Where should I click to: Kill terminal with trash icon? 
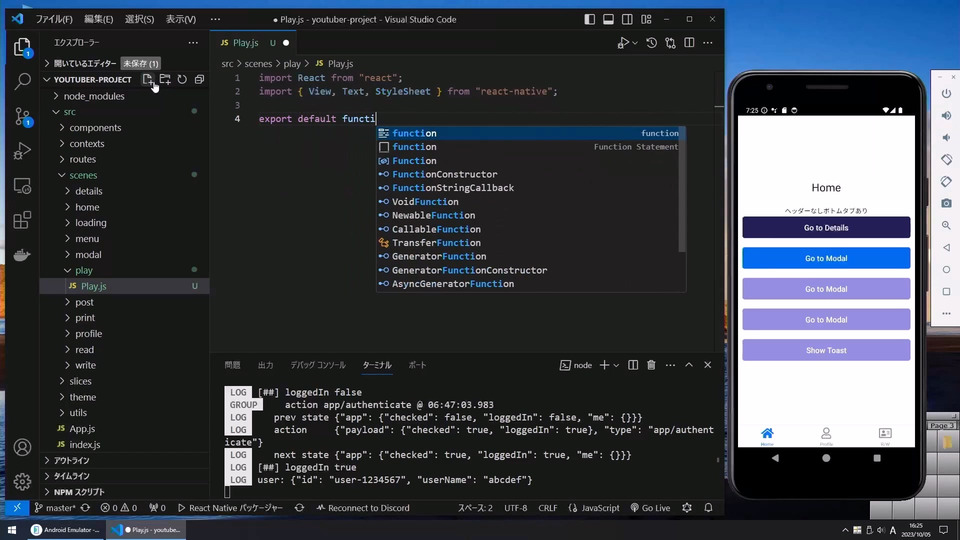(x=651, y=365)
